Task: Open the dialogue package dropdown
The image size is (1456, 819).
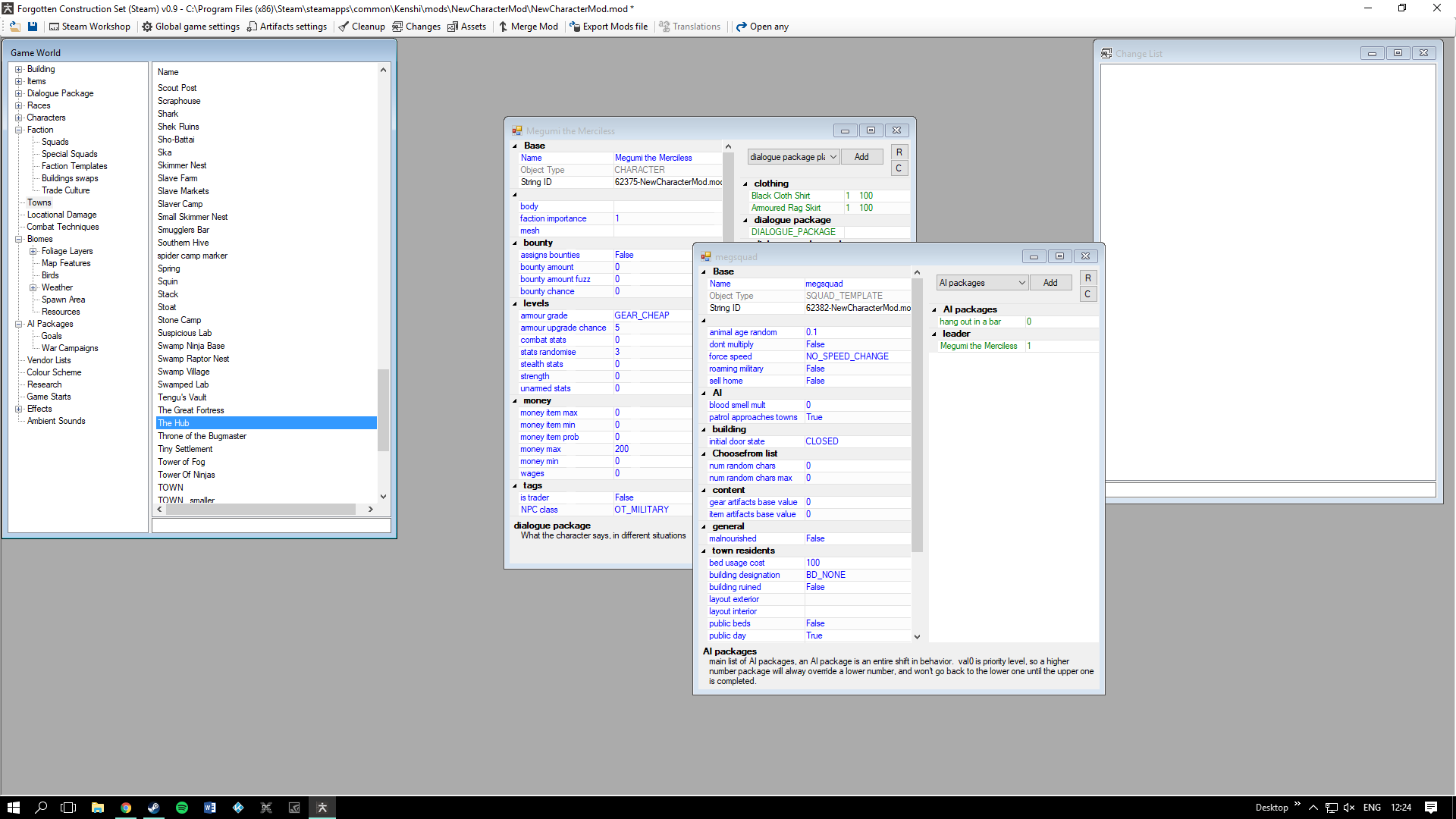Action: pyautogui.click(x=833, y=157)
